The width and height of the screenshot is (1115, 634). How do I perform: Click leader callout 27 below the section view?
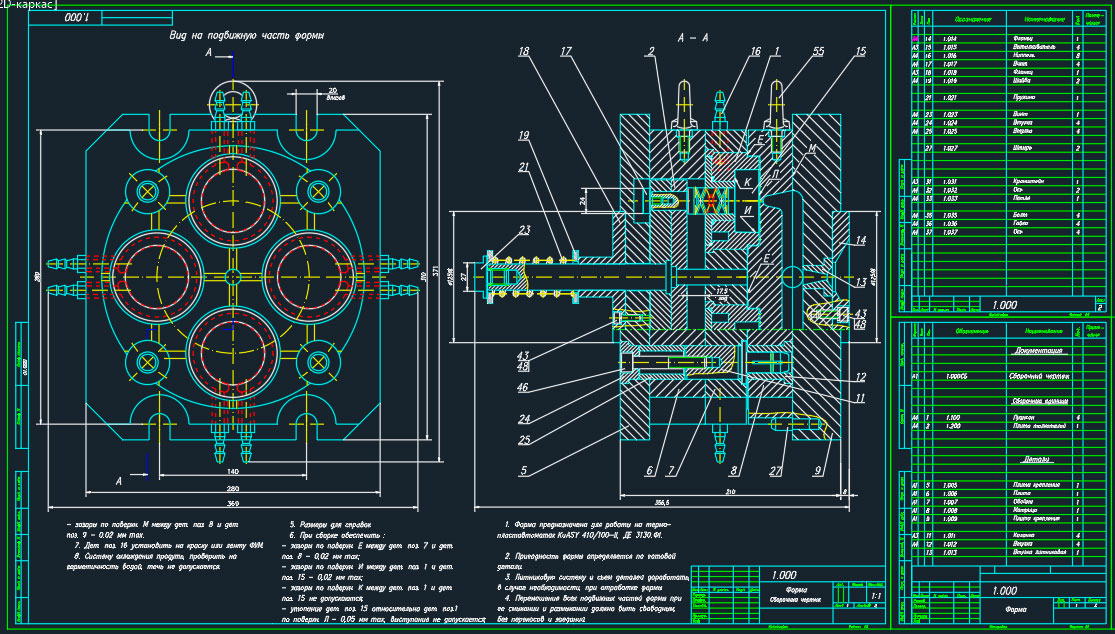[777, 471]
